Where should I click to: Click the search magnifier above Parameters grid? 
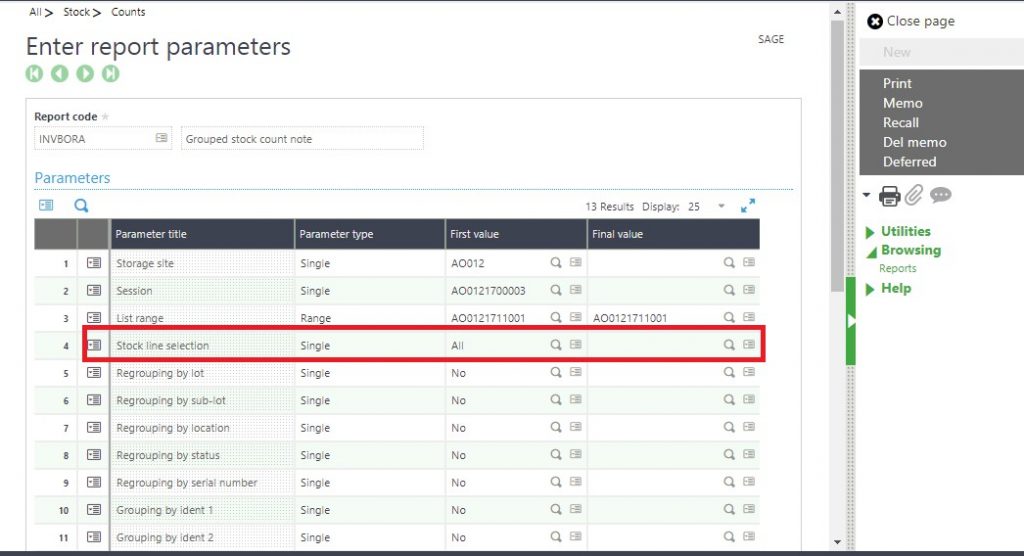(x=81, y=205)
